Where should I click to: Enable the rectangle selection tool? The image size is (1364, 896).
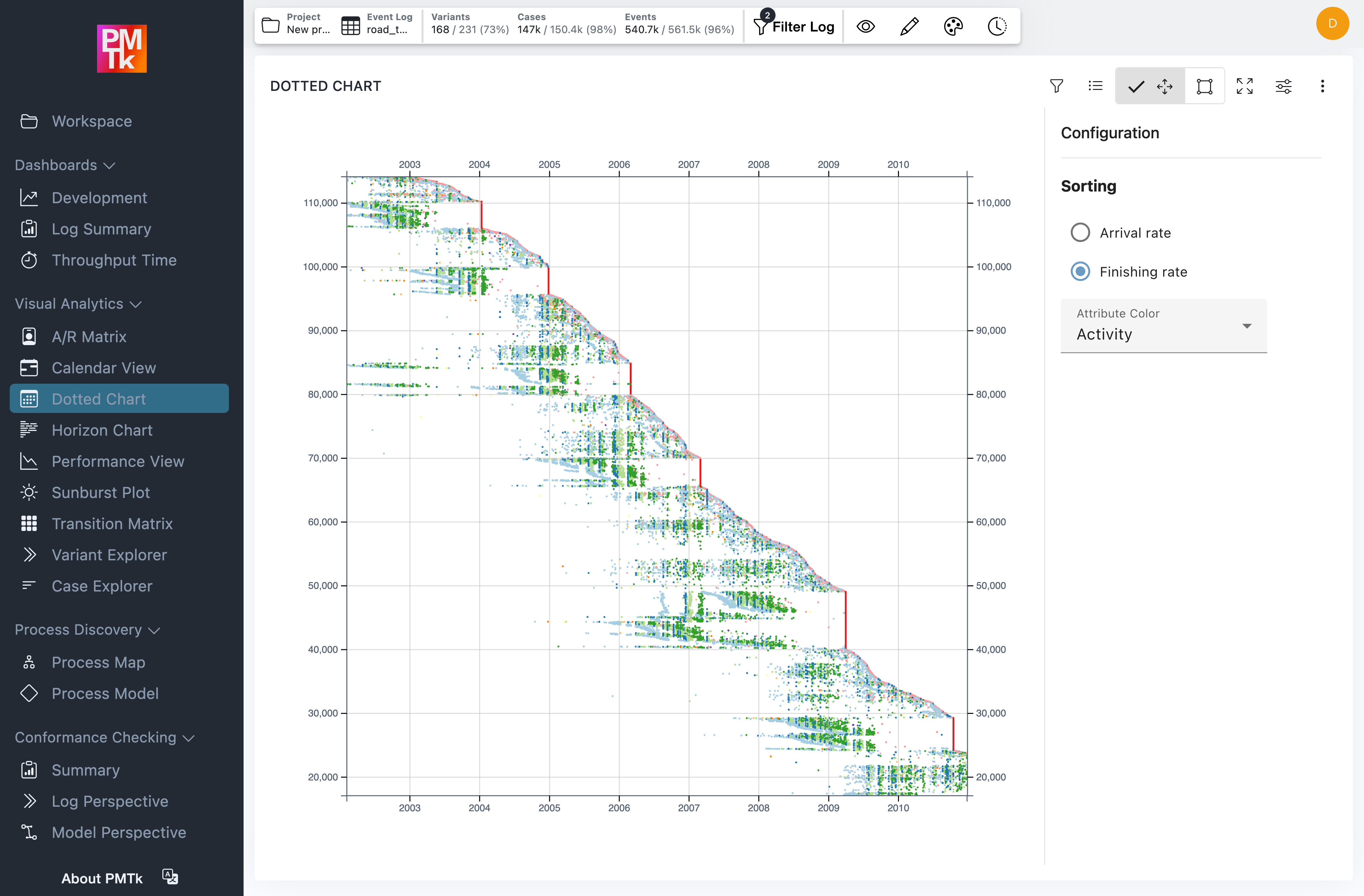(1204, 86)
